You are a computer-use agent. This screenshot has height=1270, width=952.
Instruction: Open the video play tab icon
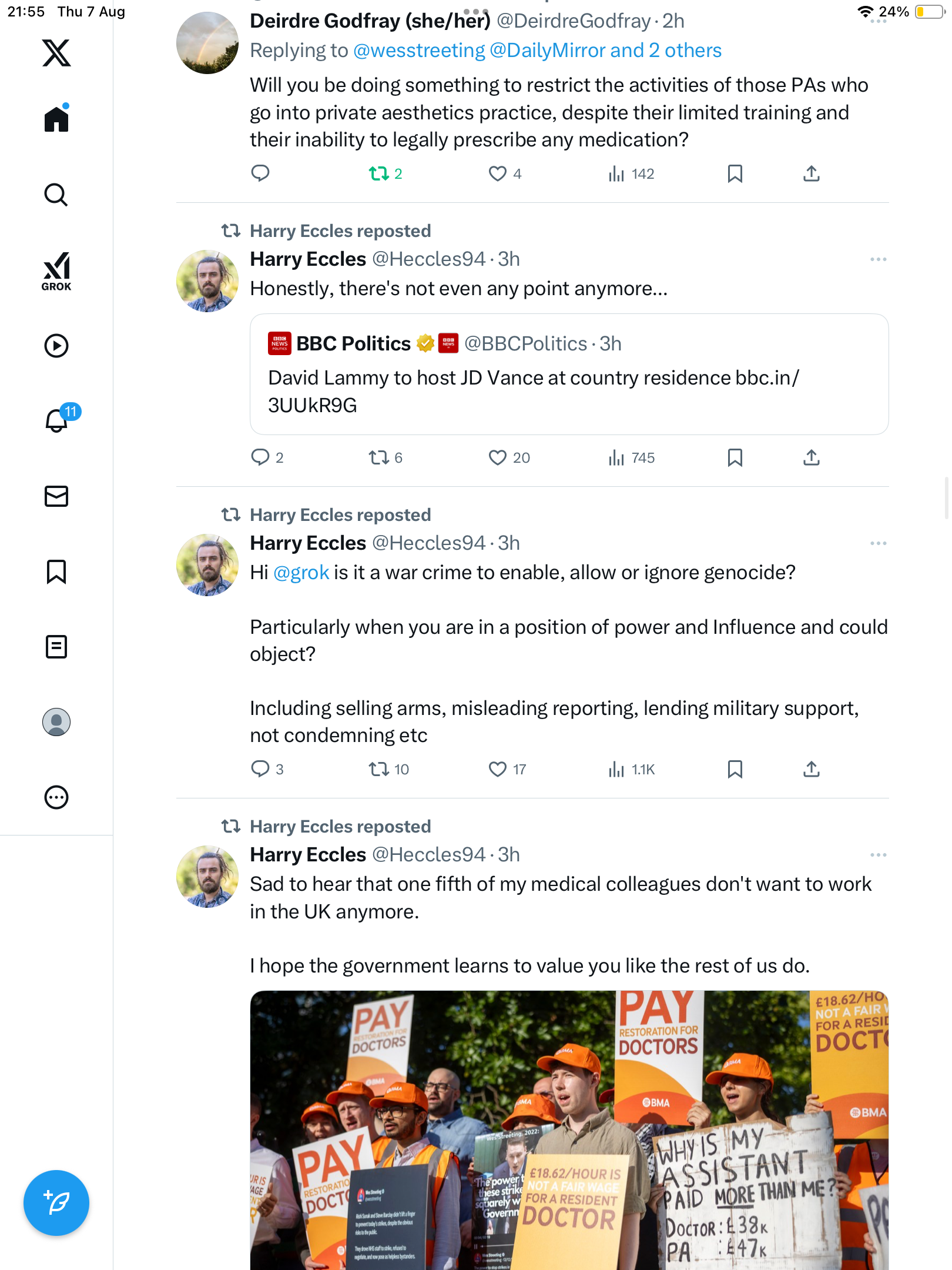click(56, 346)
